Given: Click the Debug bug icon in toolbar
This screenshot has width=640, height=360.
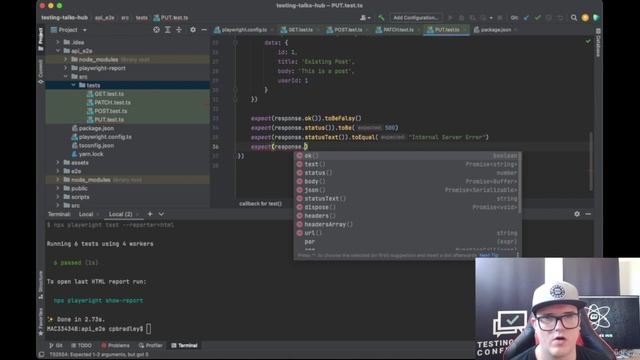Looking at the screenshot, I should point(462,18).
